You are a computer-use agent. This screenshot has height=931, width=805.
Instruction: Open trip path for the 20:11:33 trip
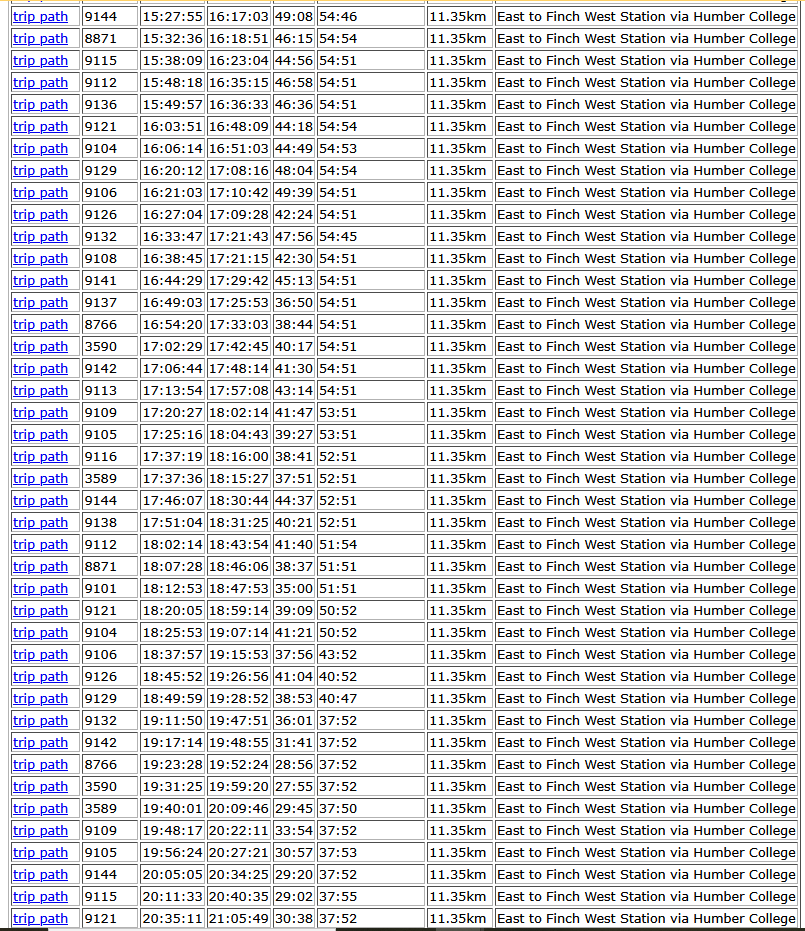[40, 897]
